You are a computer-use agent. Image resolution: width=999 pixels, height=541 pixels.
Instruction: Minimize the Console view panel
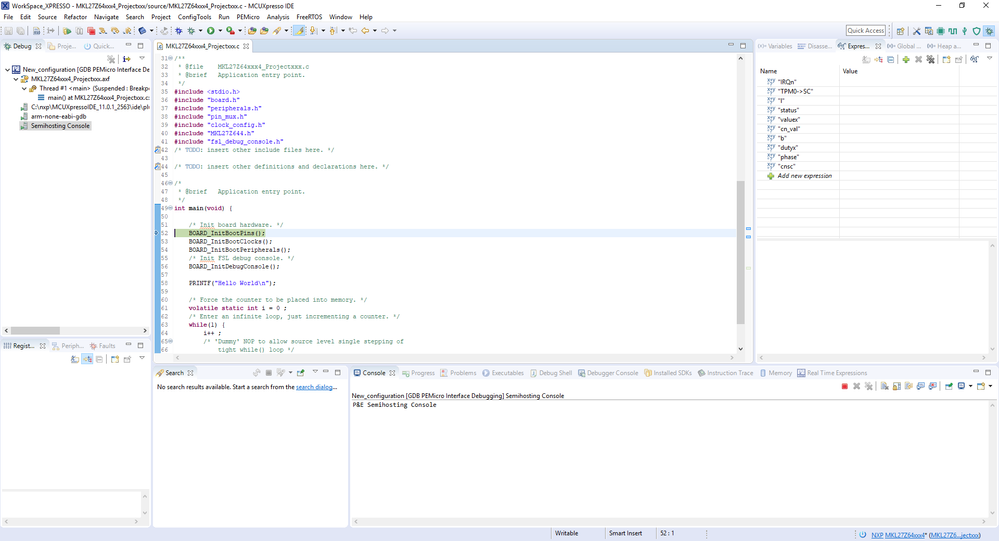[x=976, y=371]
